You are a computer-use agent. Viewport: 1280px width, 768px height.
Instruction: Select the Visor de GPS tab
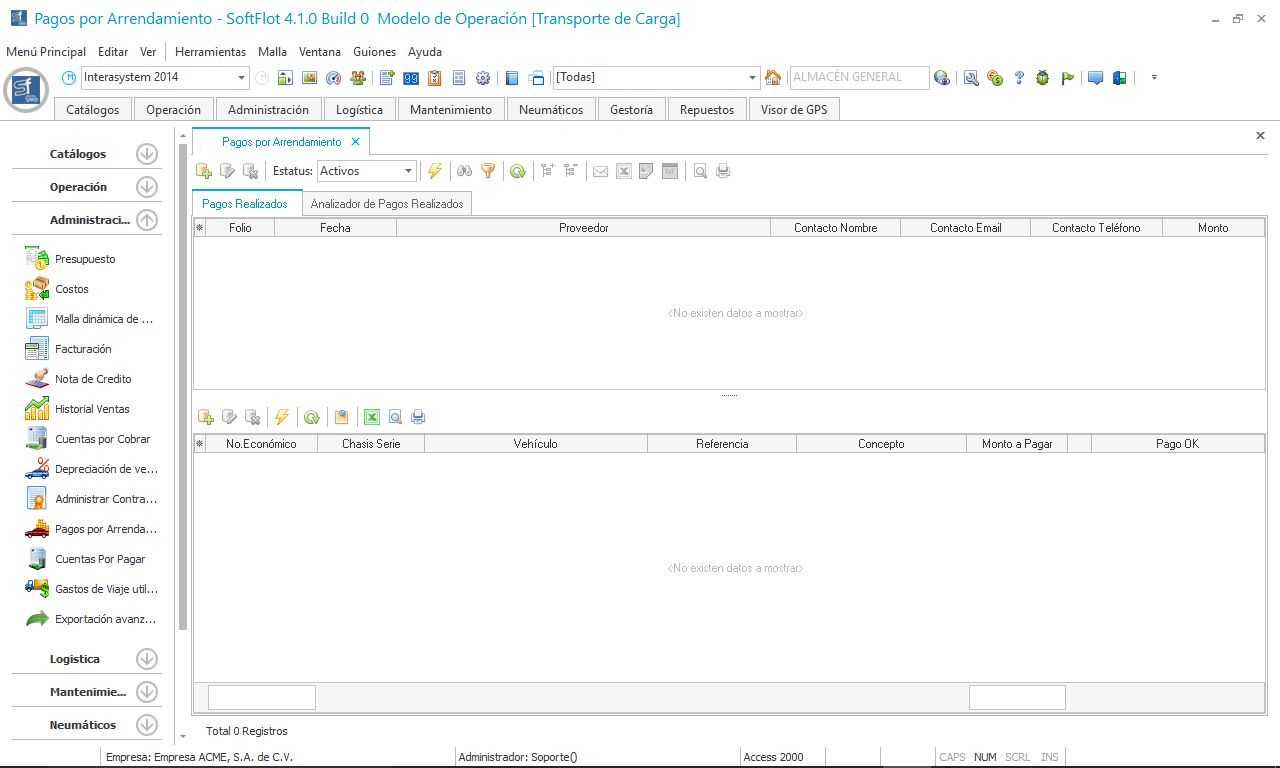tap(794, 110)
